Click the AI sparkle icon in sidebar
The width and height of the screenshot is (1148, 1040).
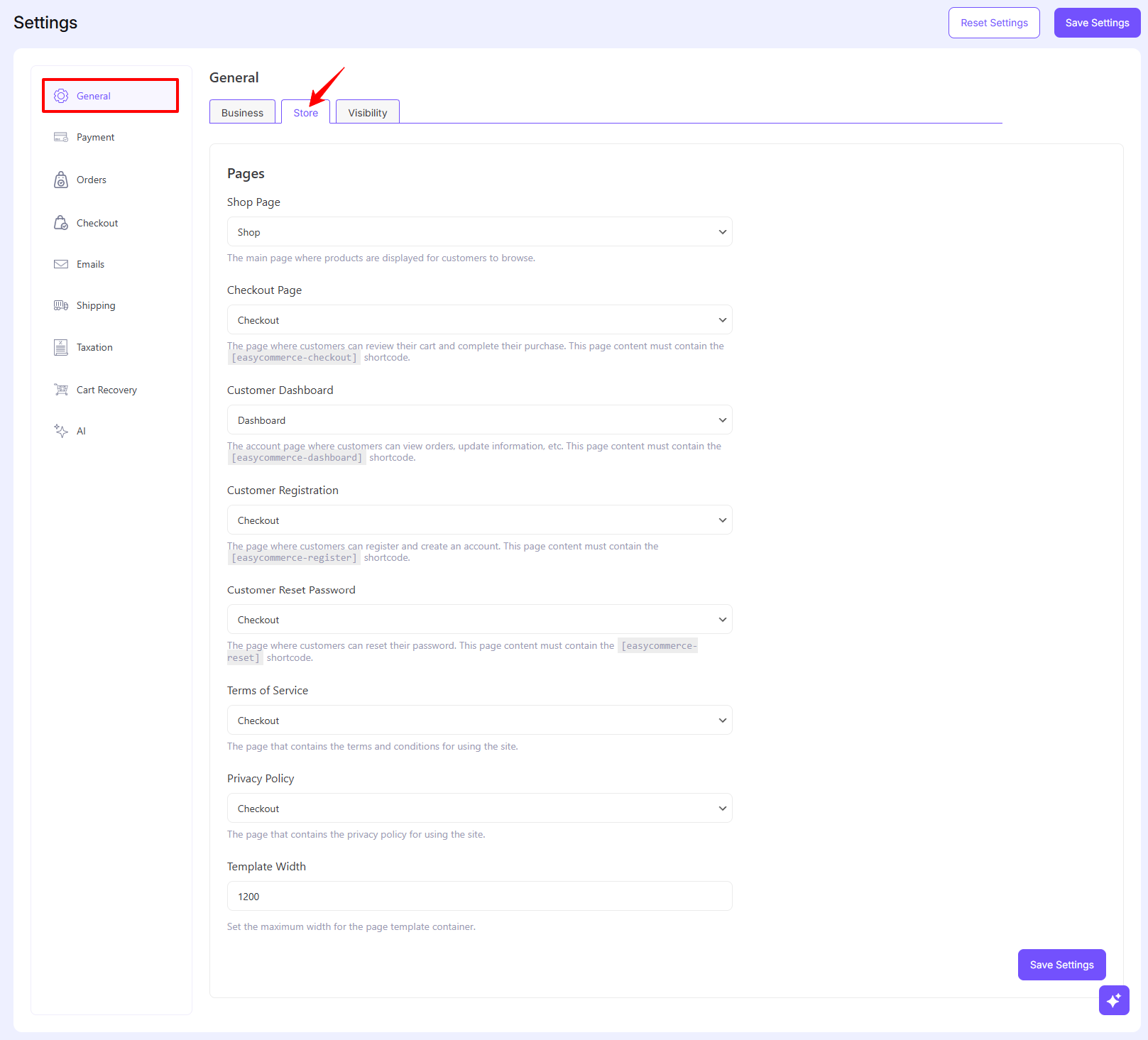(x=61, y=431)
